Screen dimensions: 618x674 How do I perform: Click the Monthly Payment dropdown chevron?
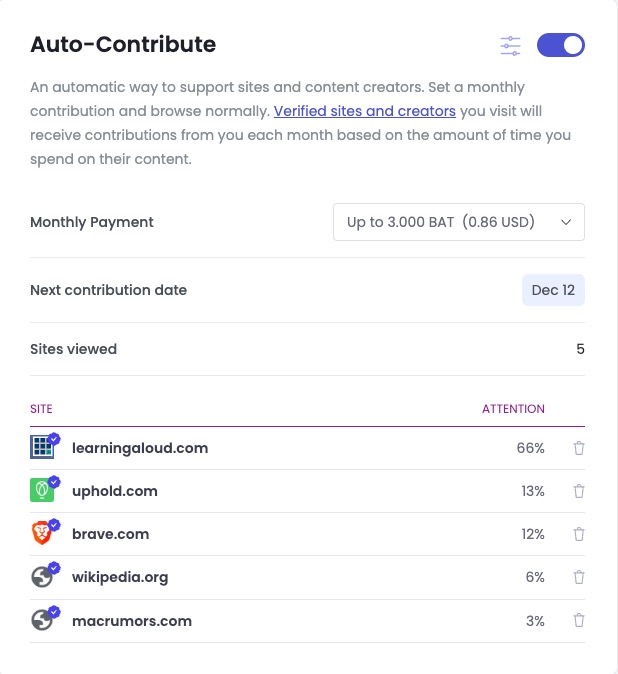[x=566, y=222]
